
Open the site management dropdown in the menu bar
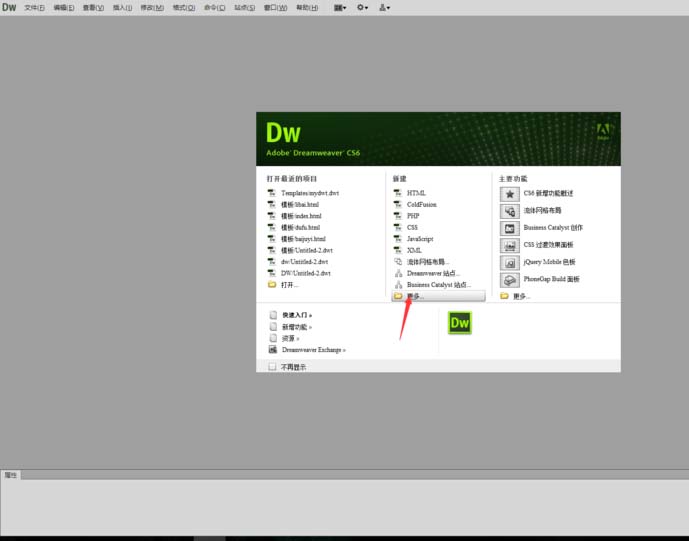[384, 7]
